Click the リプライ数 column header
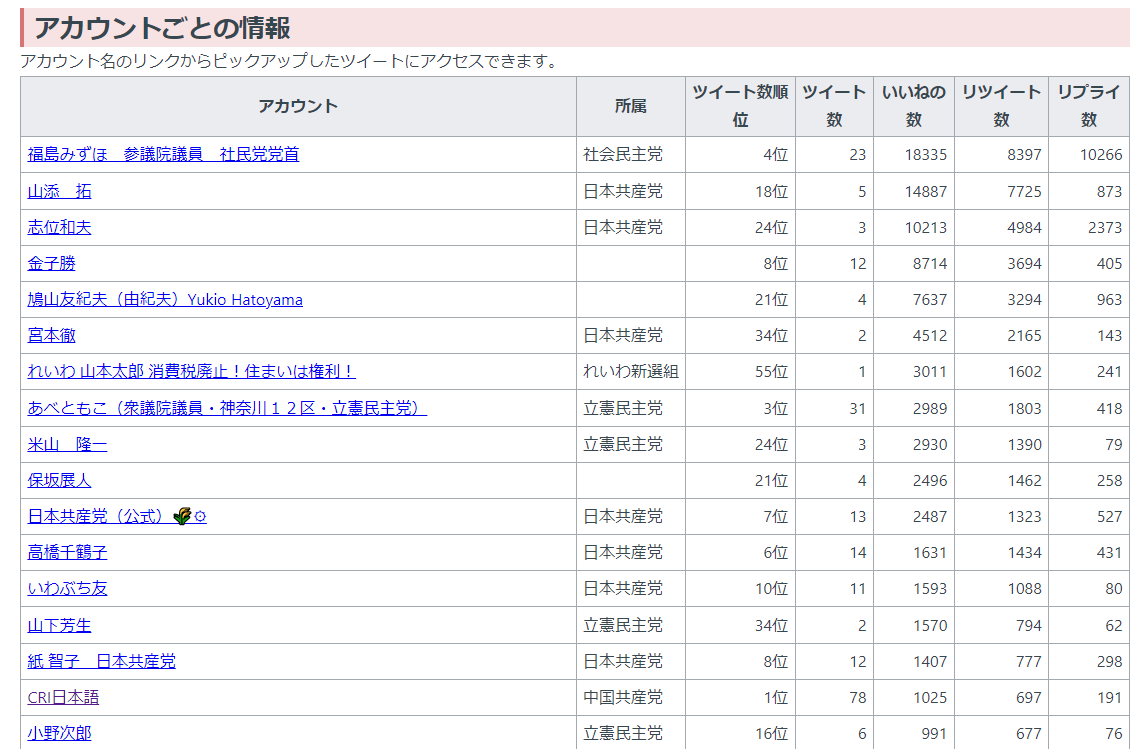 (1089, 106)
